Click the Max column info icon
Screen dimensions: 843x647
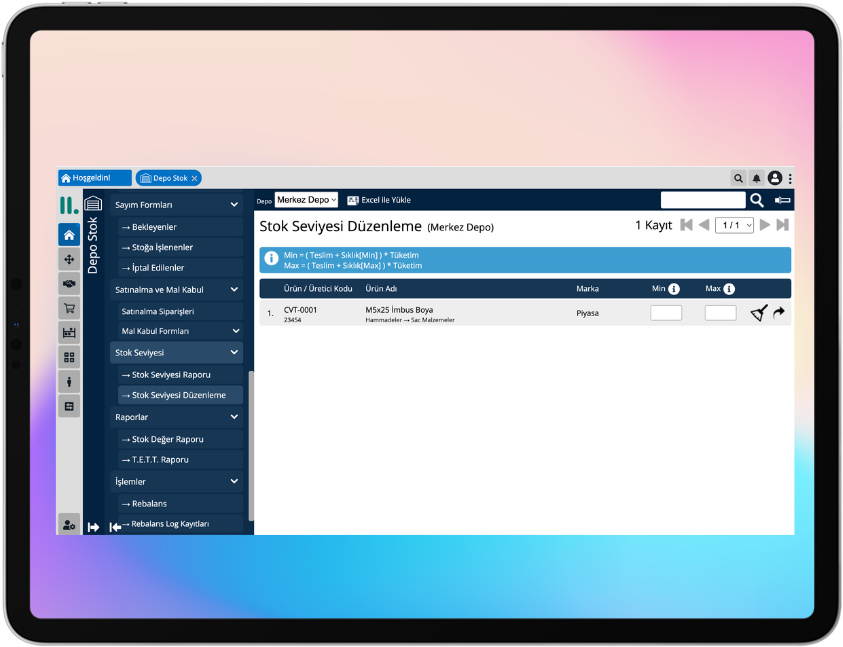pos(729,289)
